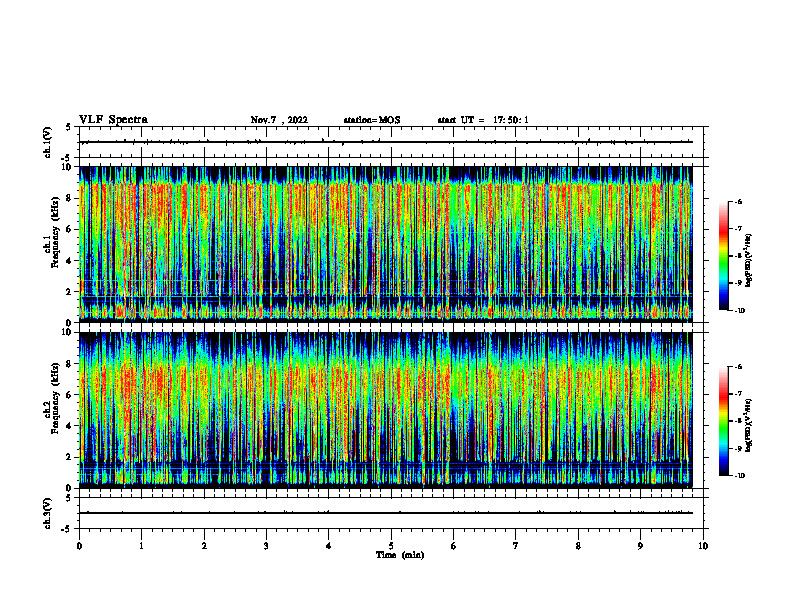Click time axis tick label '9'
The width and height of the screenshot is (792, 612).
pyautogui.click(x=640, y=546)
